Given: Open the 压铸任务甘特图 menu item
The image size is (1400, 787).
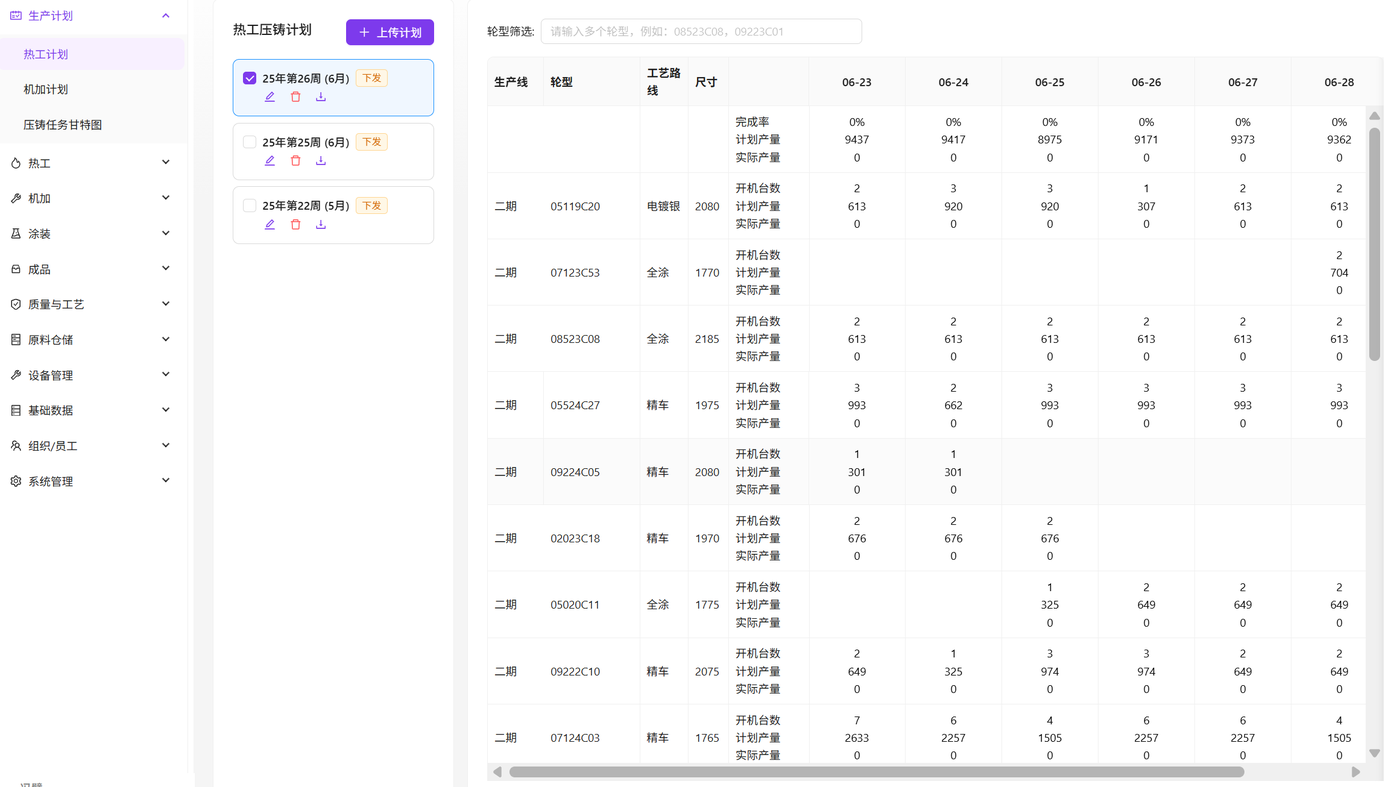Looking at the screenshot, I should point(92,125).
